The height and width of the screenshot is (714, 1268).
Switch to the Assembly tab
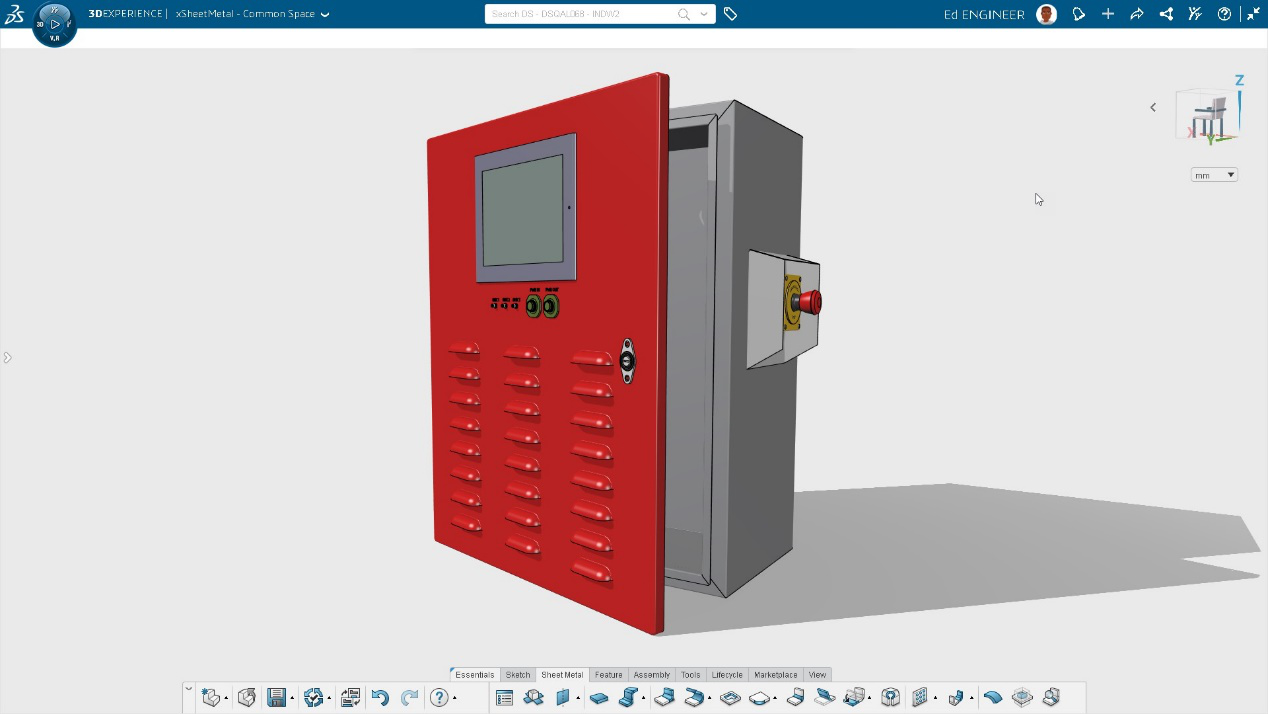pos(651,675)
